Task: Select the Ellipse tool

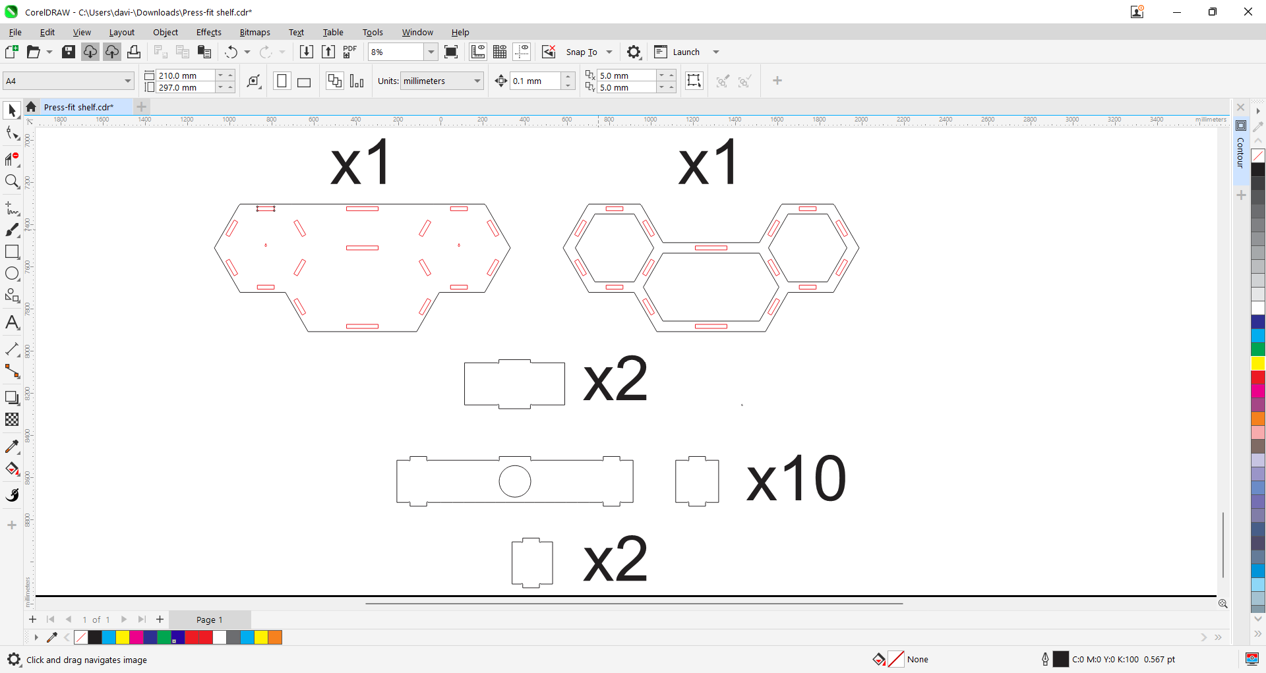Action: coord(12,274)
